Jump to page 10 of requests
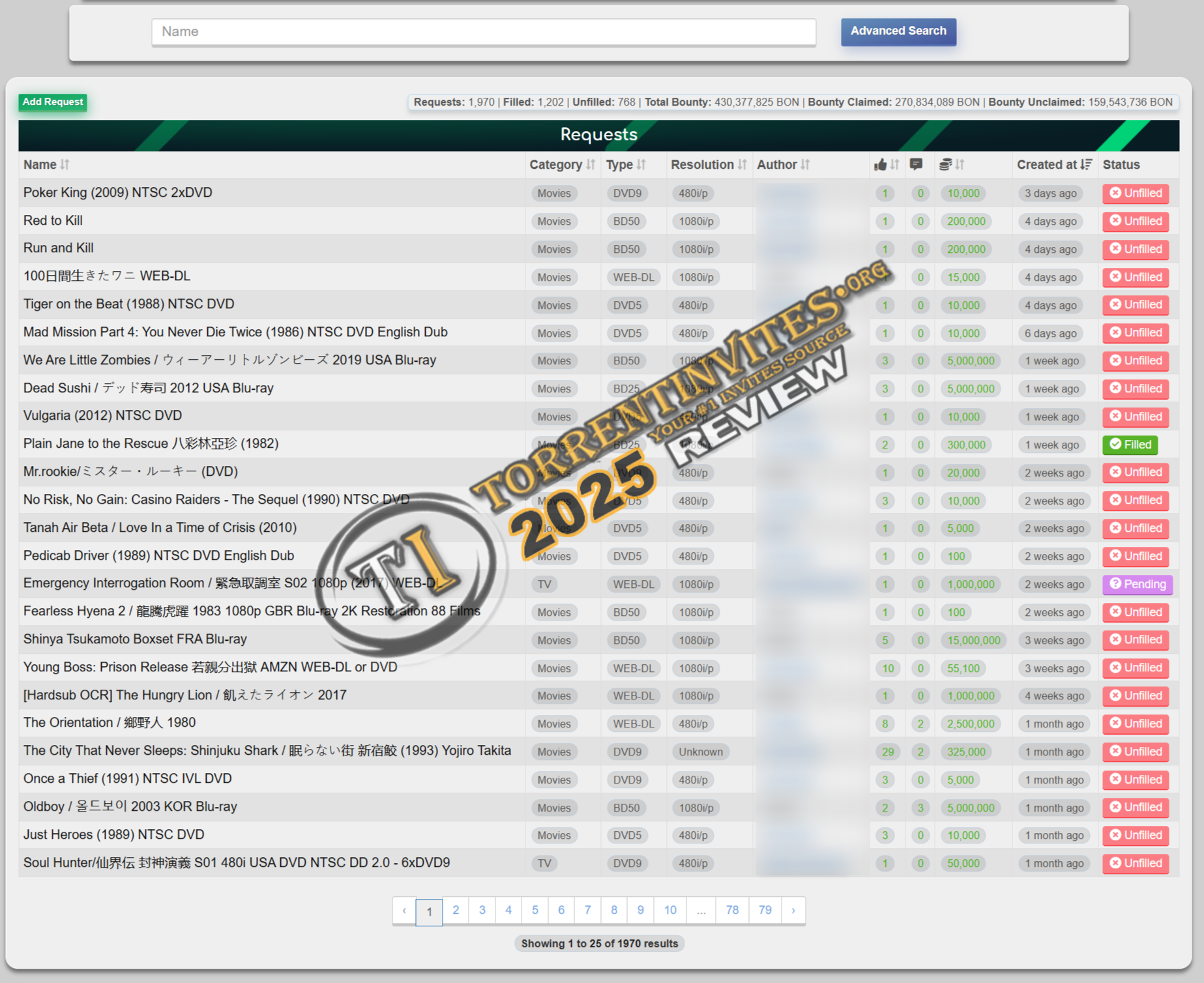 [670, 910]
